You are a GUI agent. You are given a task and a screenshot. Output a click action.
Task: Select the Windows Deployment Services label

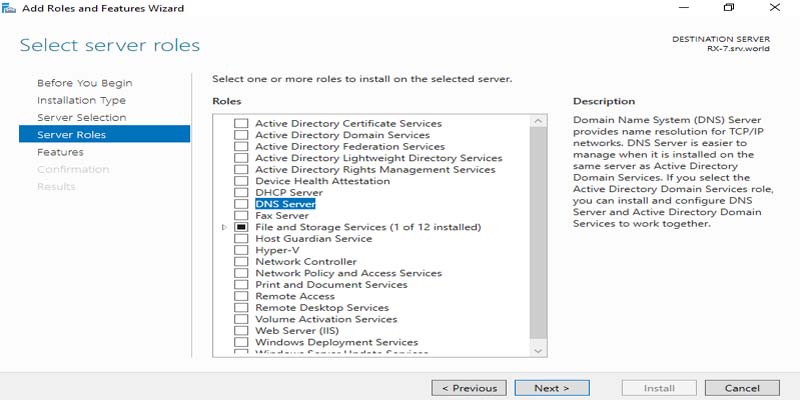point(337,342)
